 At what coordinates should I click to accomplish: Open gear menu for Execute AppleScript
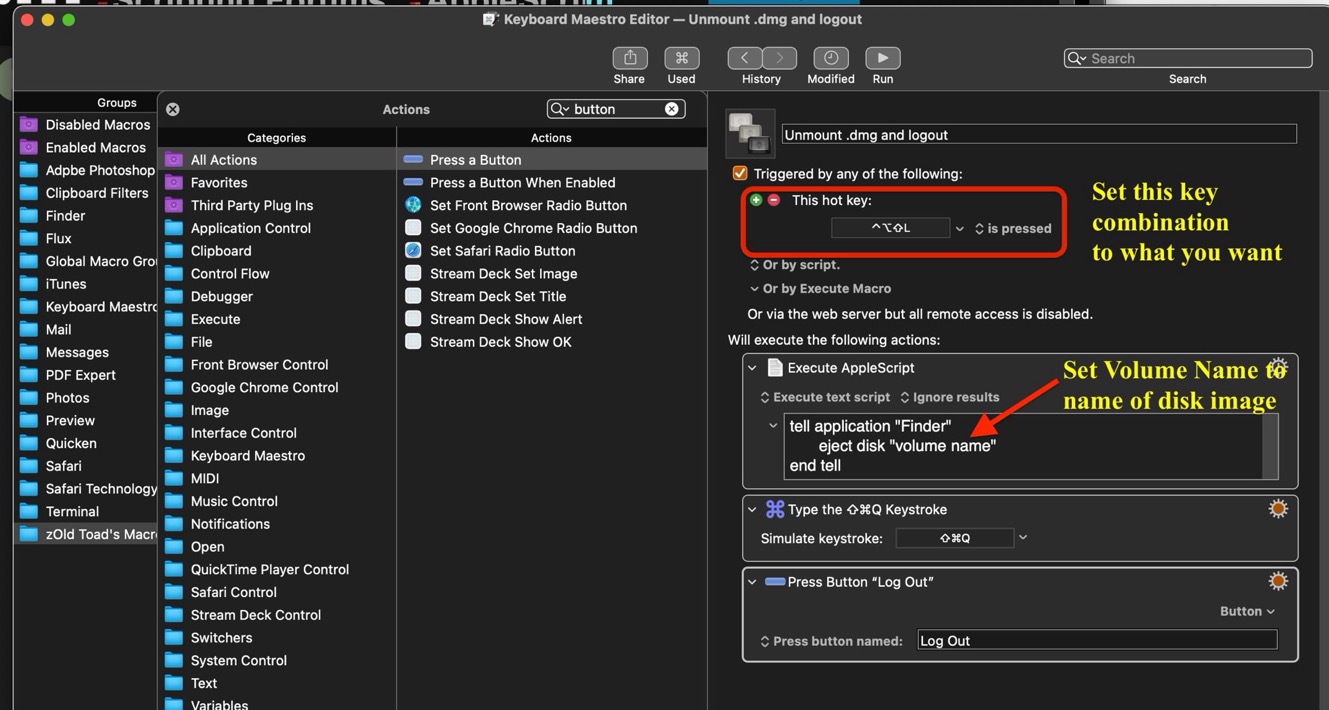pyautogui.click(x=1278, y=368)
